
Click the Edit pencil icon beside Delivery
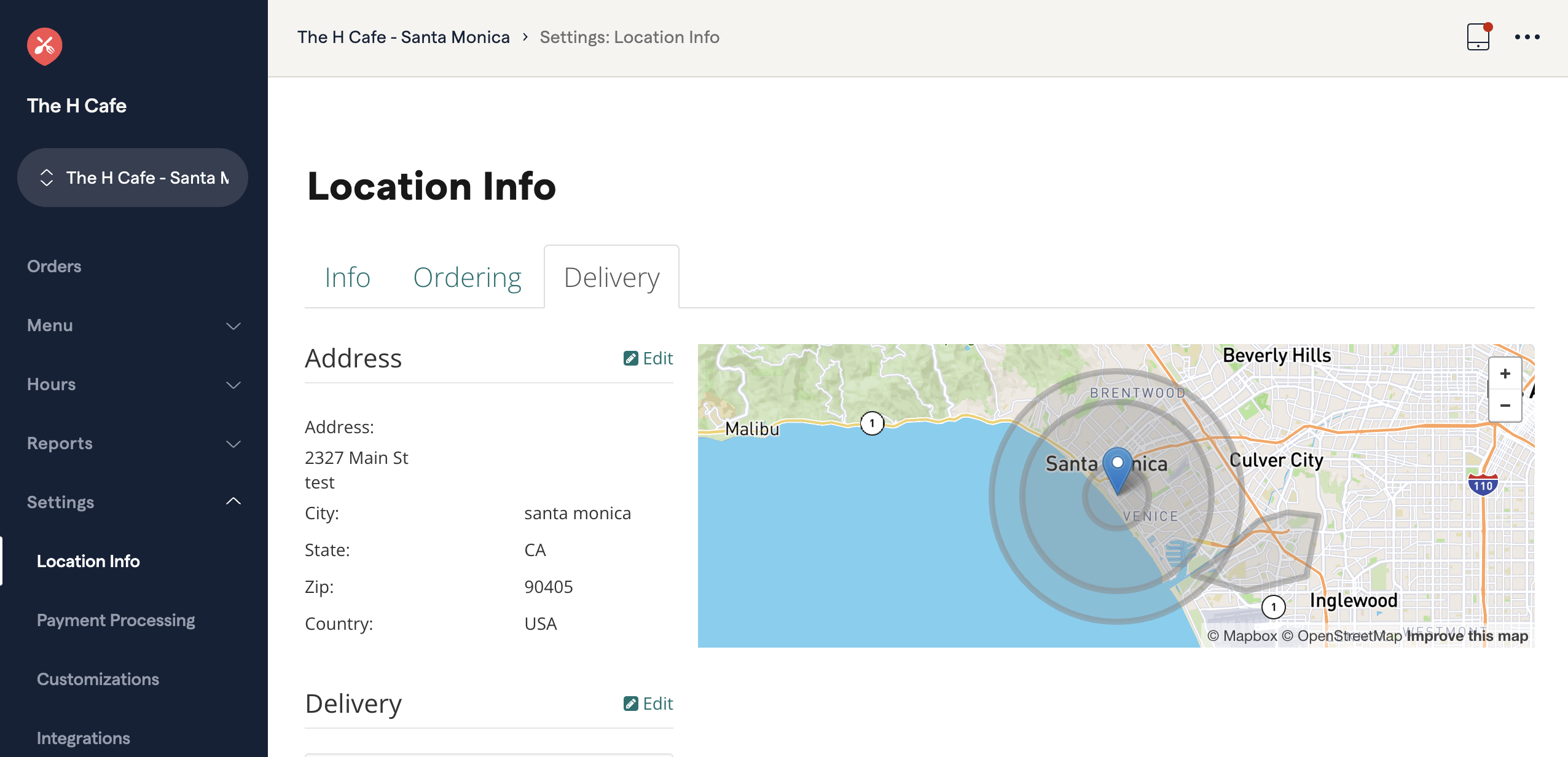tap(632, 703)
